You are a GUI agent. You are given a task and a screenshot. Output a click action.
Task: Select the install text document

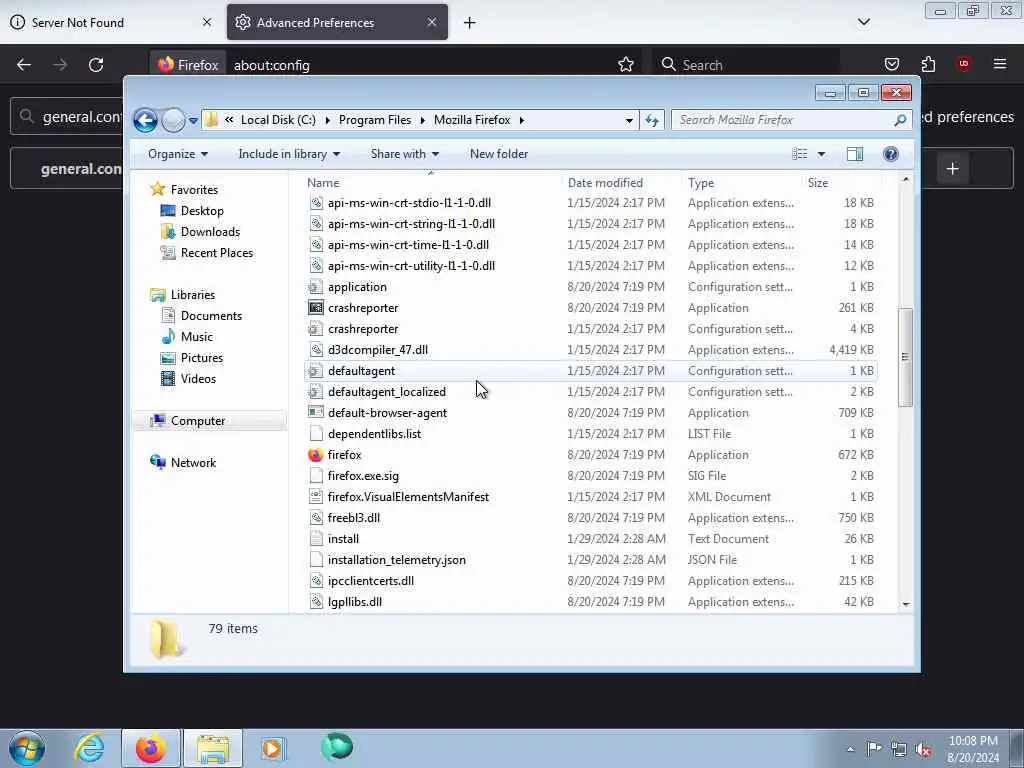343,539
